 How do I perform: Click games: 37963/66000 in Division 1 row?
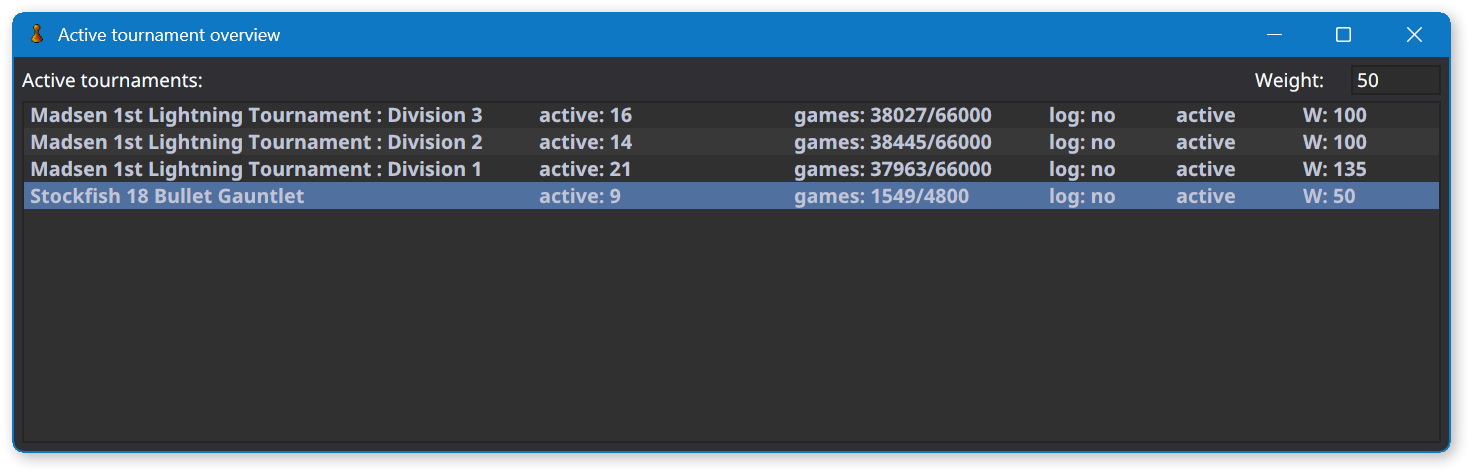pyautogui.click(x=893, y=169)
